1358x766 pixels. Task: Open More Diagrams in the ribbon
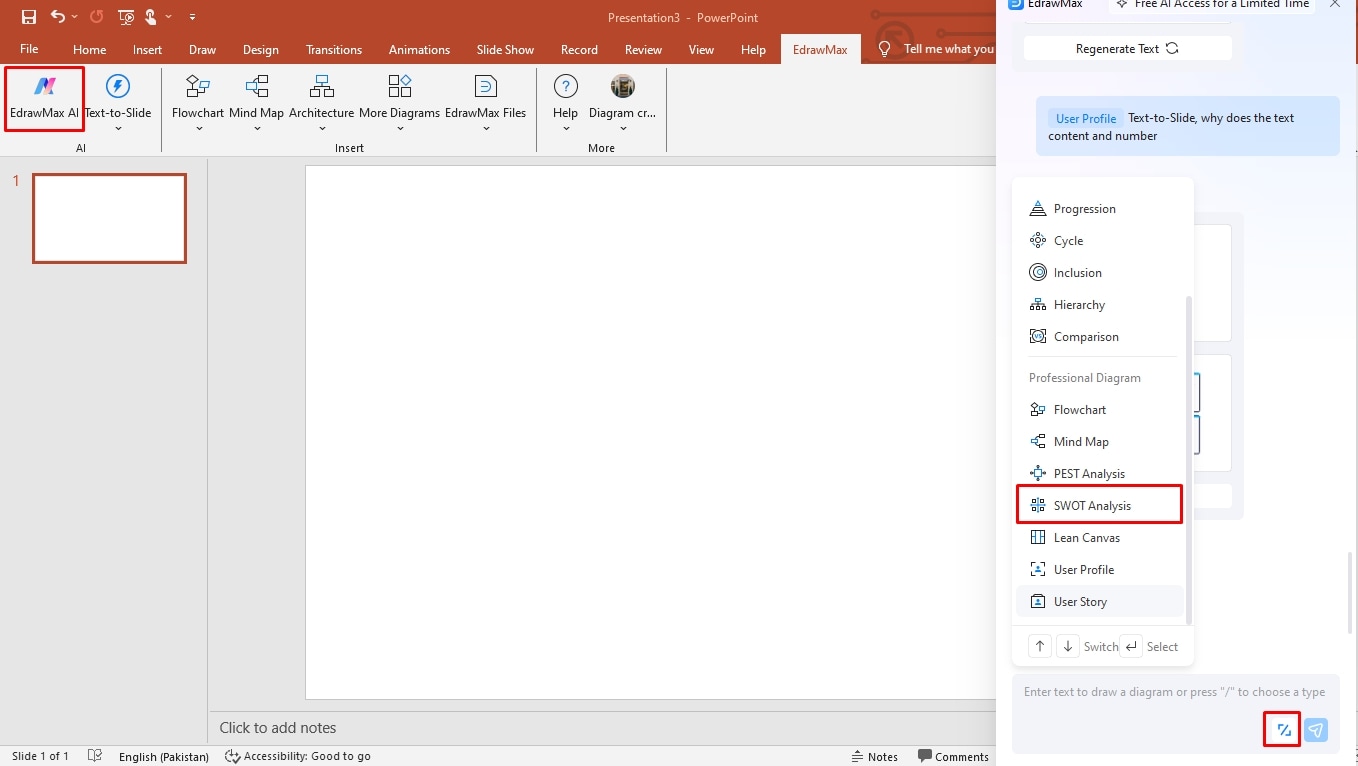point(400,97)
